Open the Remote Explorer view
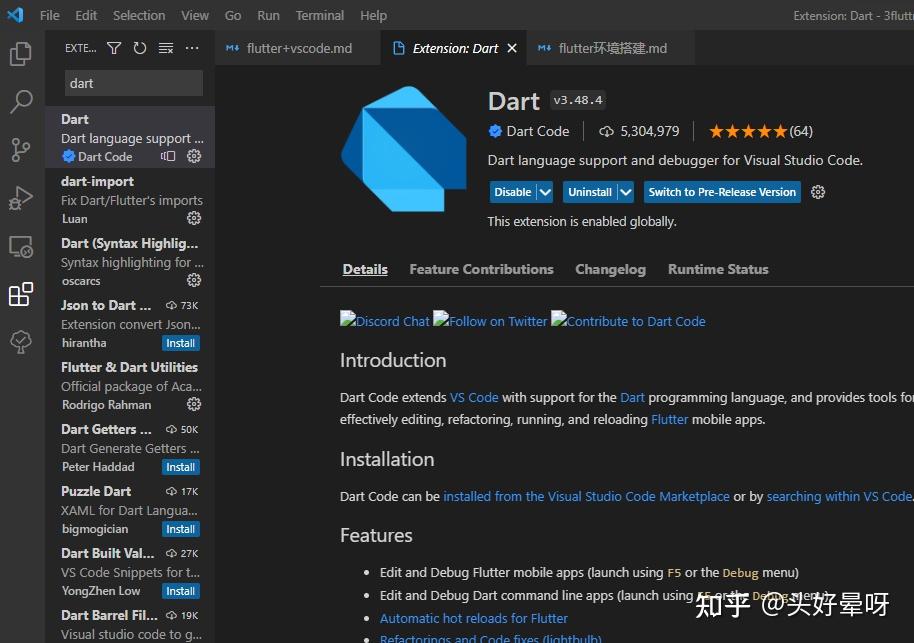Viewport: 914px width, 643px height. click(x=20, y=246)
